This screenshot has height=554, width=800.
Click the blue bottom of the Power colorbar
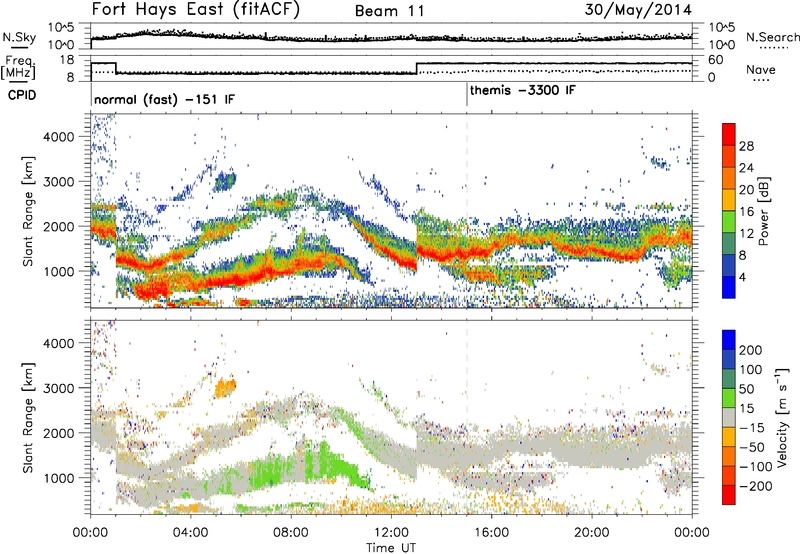click(x=729, y=287)
